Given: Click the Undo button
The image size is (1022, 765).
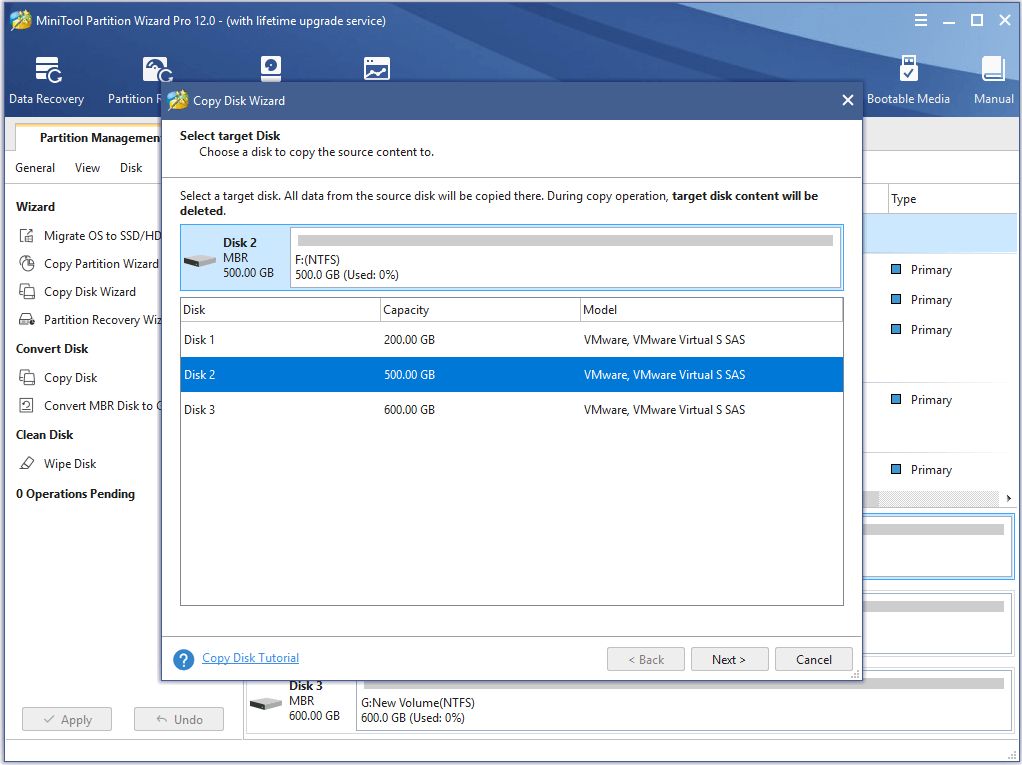Looking at the screenshot, I should pyautogui.click(x=179, y=719).
